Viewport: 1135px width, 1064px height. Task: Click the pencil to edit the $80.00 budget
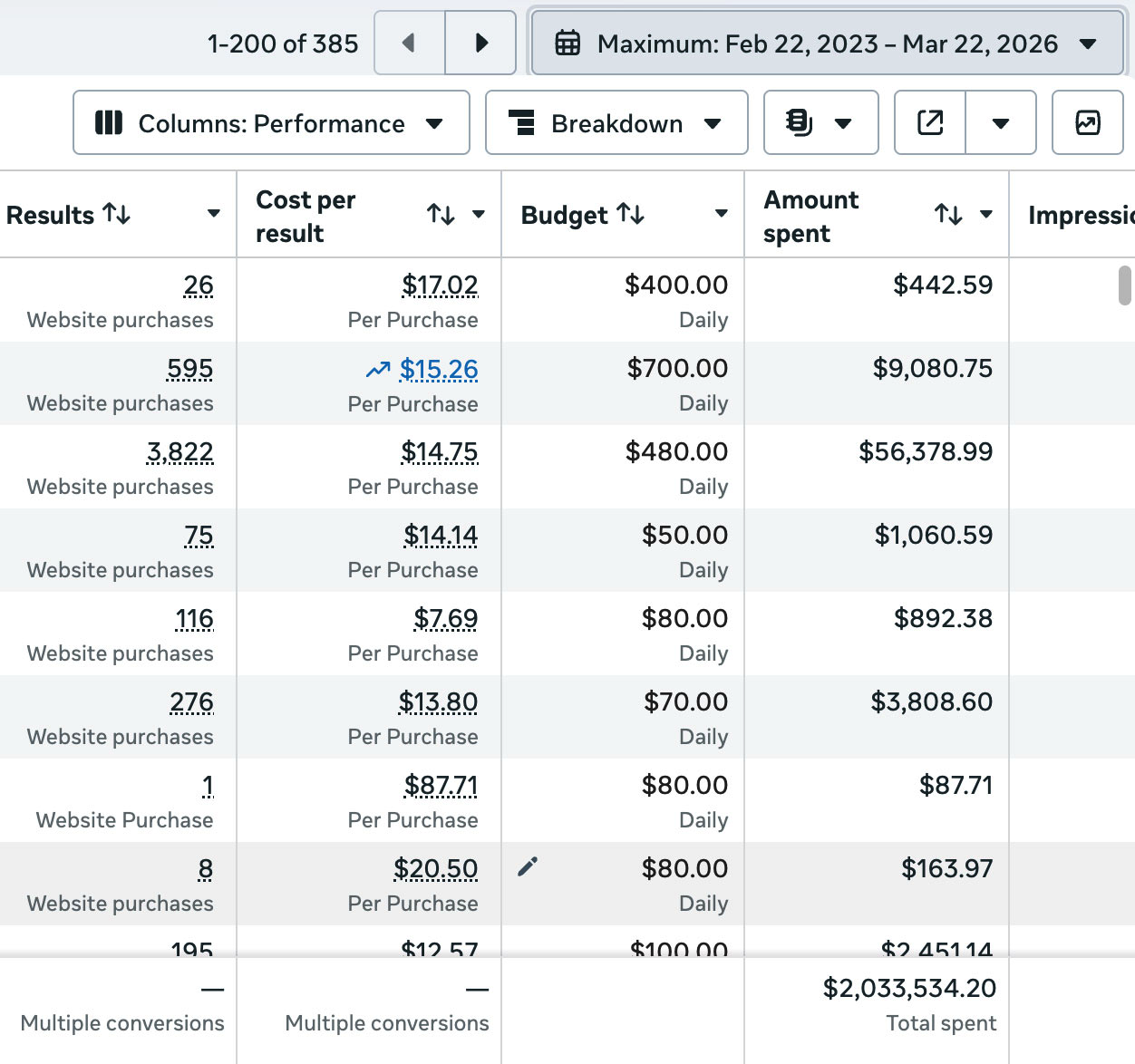[x=528, y=867]
